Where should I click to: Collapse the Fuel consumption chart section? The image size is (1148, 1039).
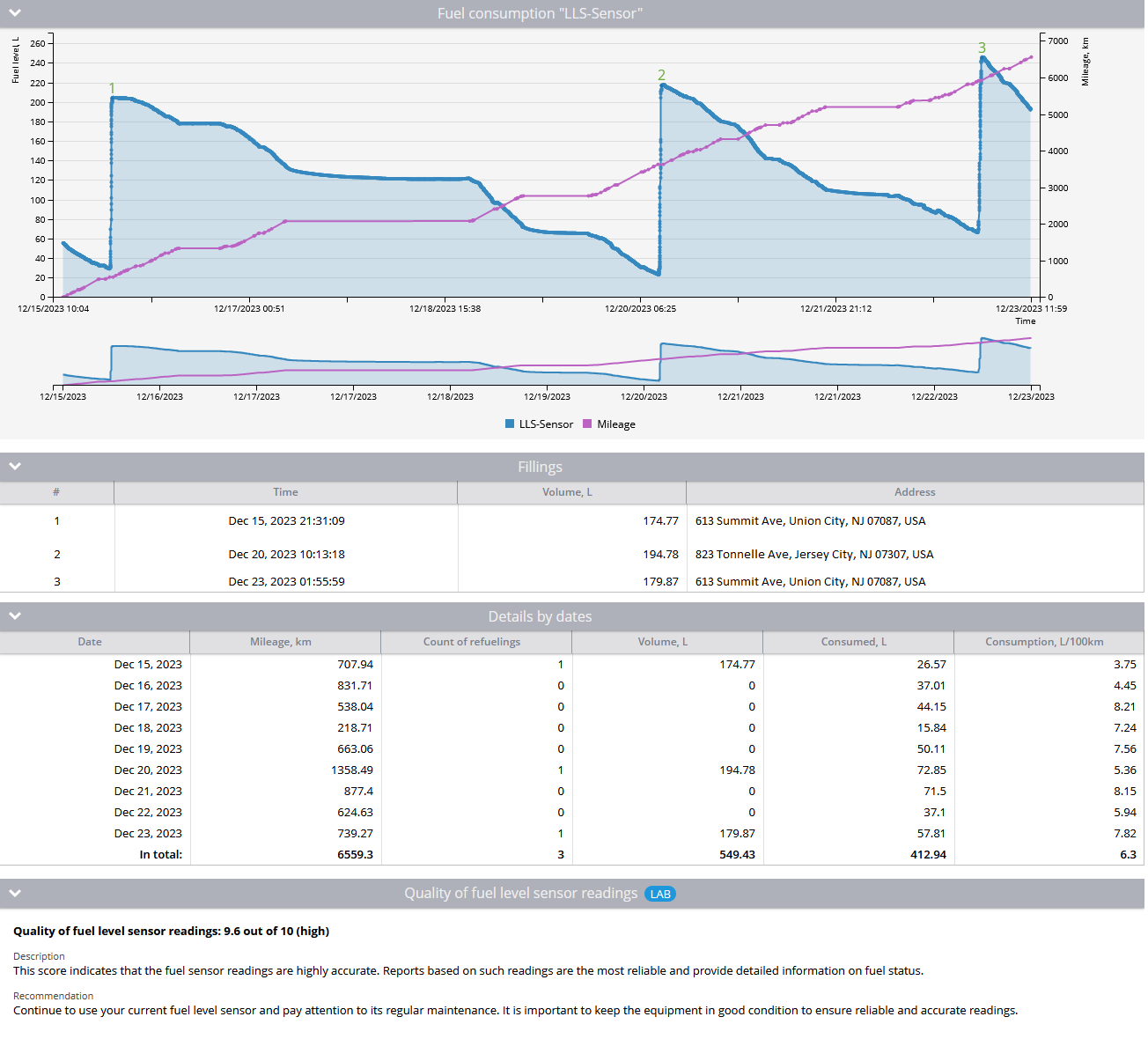(x=15, y=13)
